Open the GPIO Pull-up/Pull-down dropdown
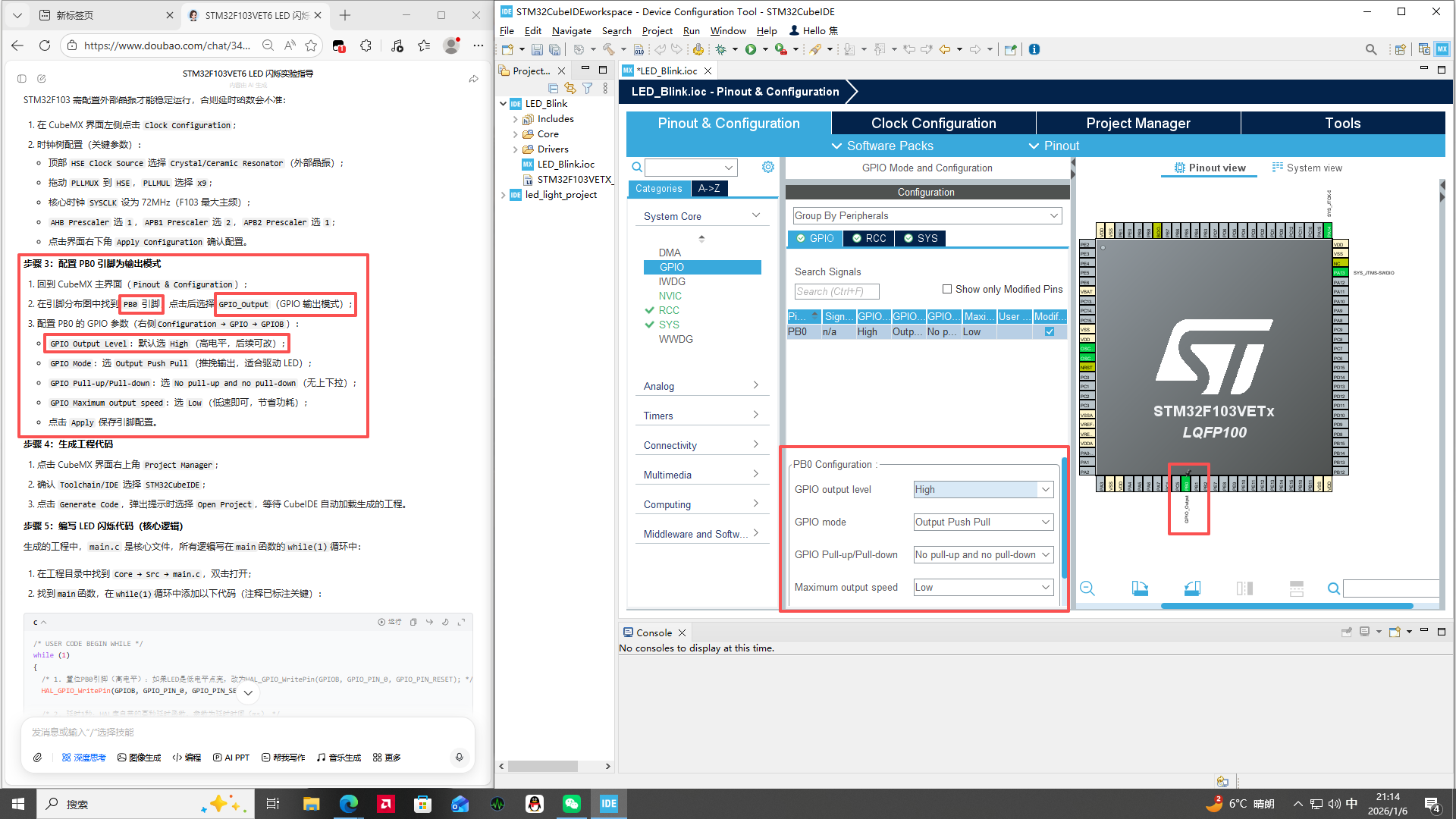The image size is (1456, 819). click(984, 554)
